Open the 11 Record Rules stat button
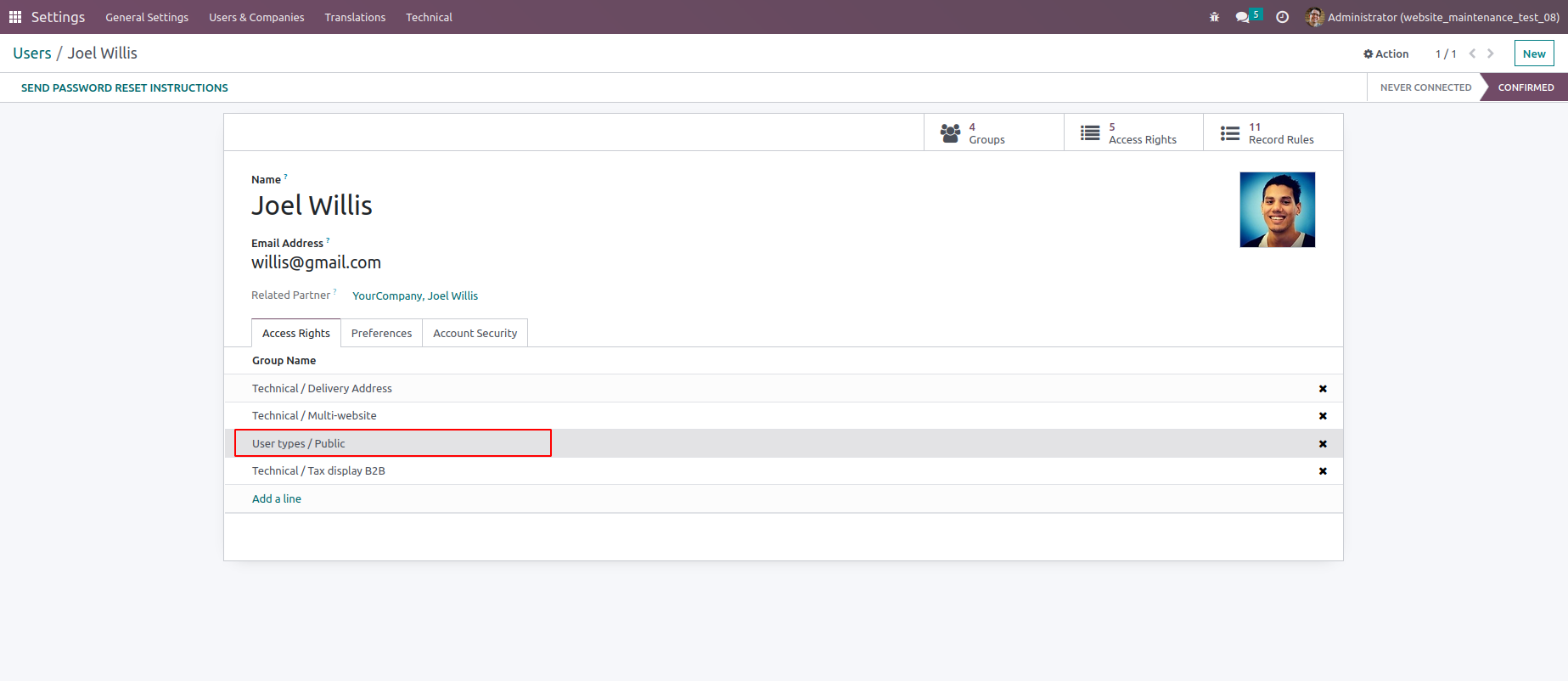The width and height of the screenshot is (1568, 681). 1273,133
